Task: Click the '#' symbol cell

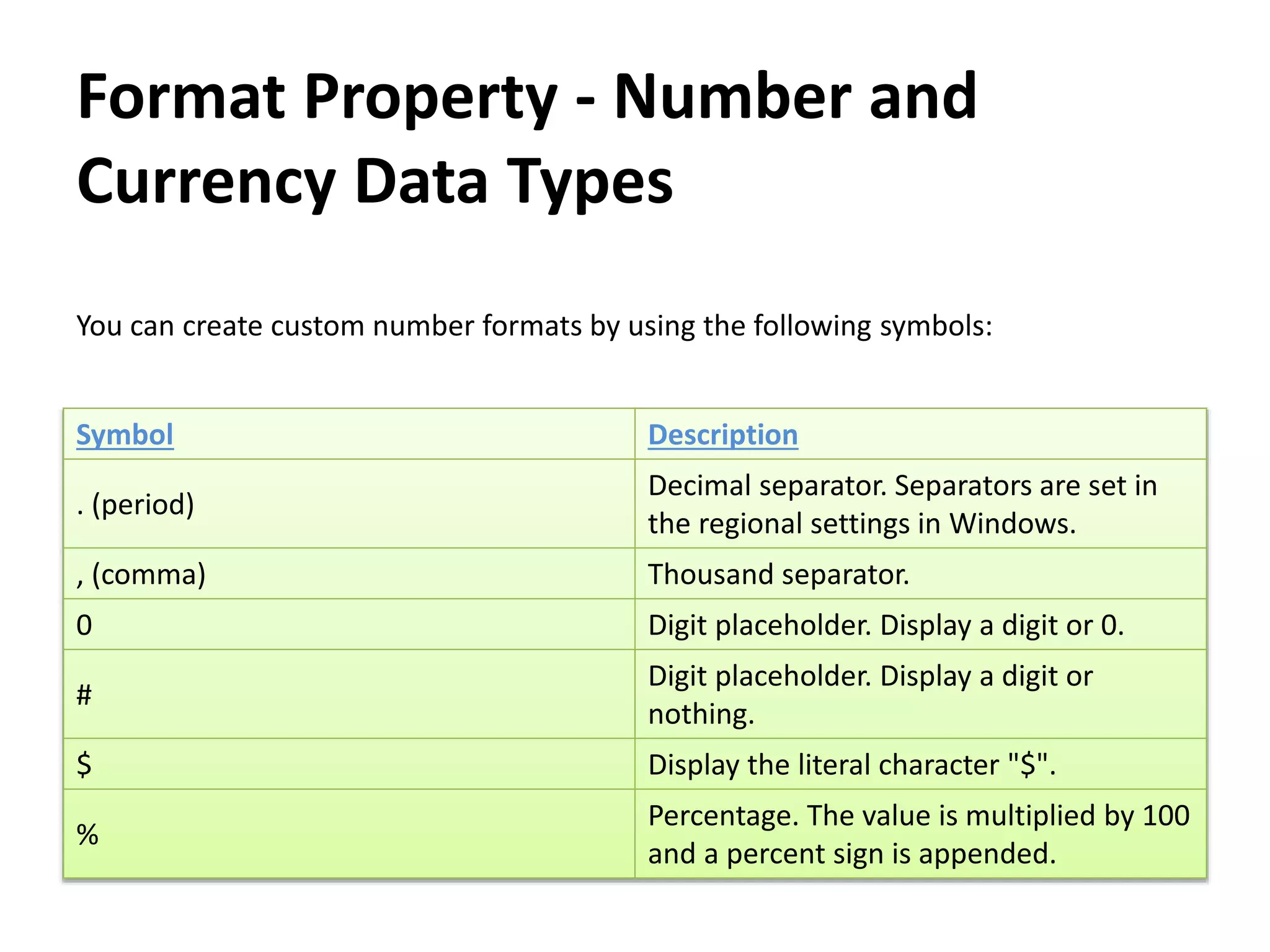Action: click(349, 694)
